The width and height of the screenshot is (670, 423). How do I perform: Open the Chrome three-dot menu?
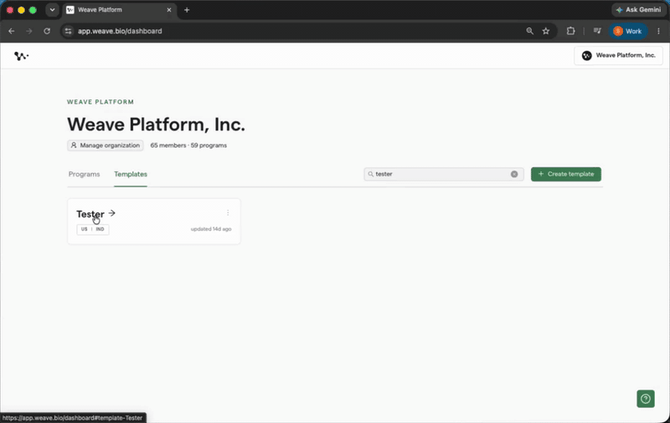[658, 31]
